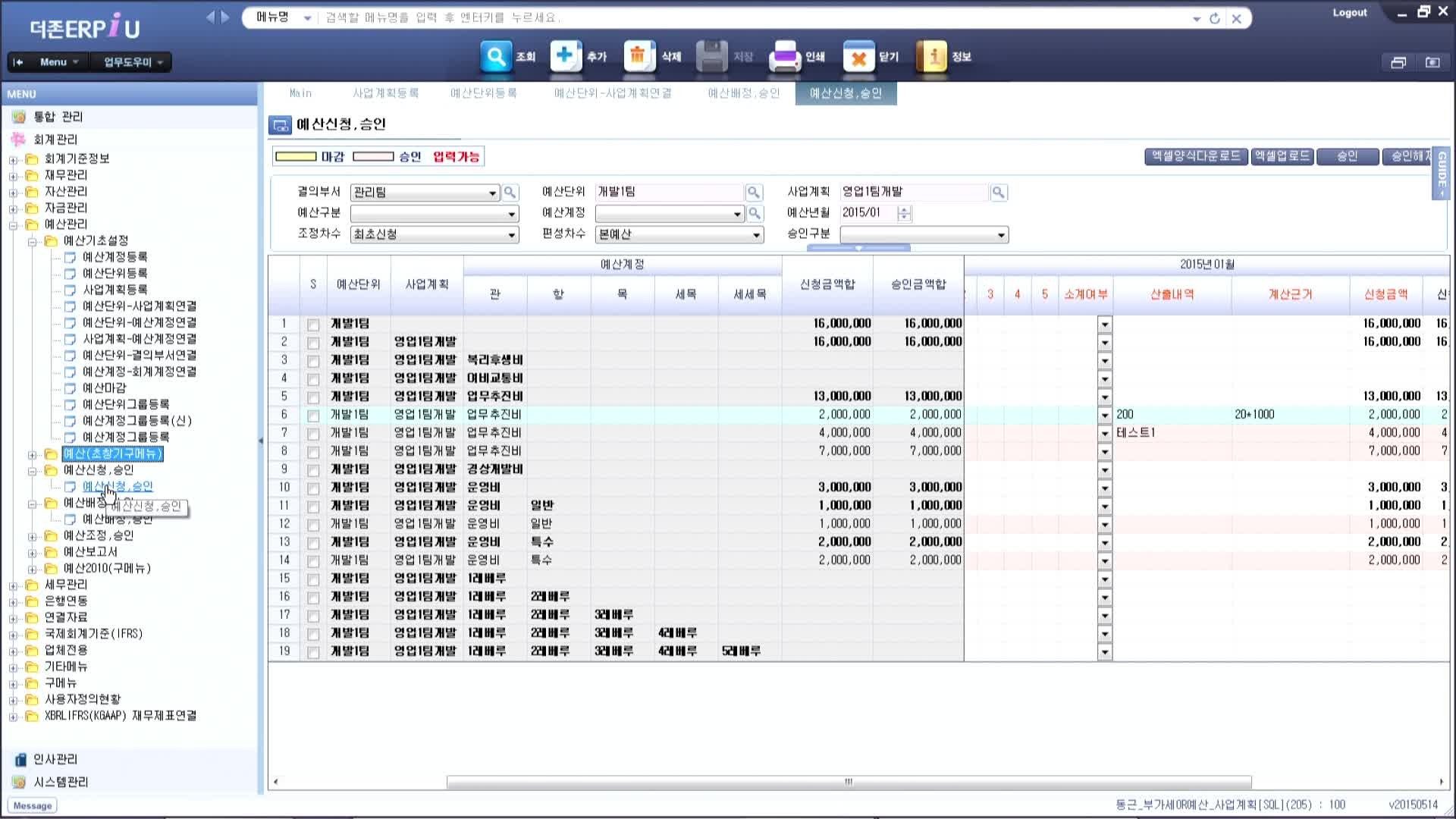Open the GUIDE side panel tab
The width and height of the screenshot is (1456, 819).
(x=1442, y=173)
